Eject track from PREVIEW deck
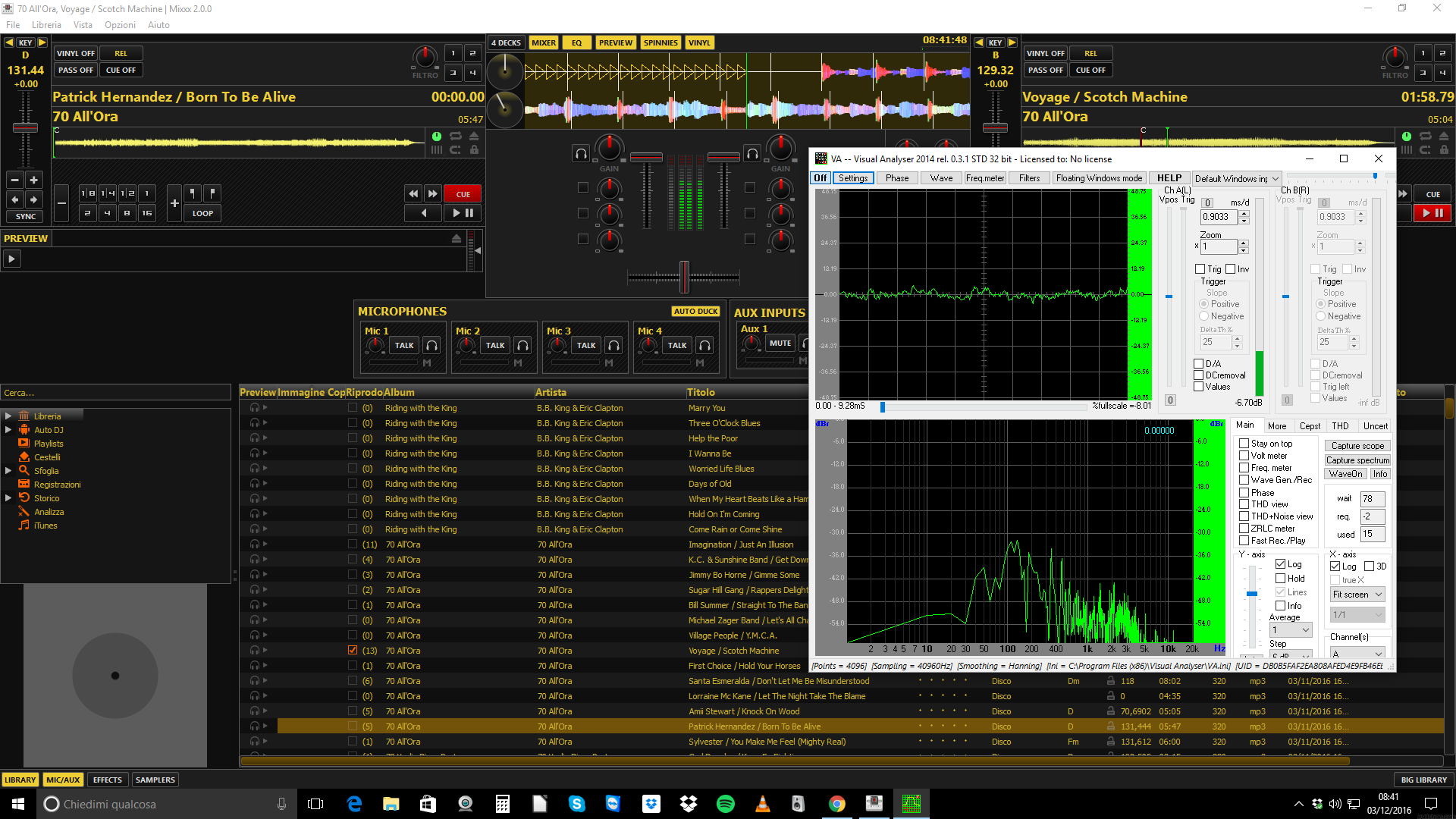Screen dimensions: 1456x819 click(x=457, y=238)
